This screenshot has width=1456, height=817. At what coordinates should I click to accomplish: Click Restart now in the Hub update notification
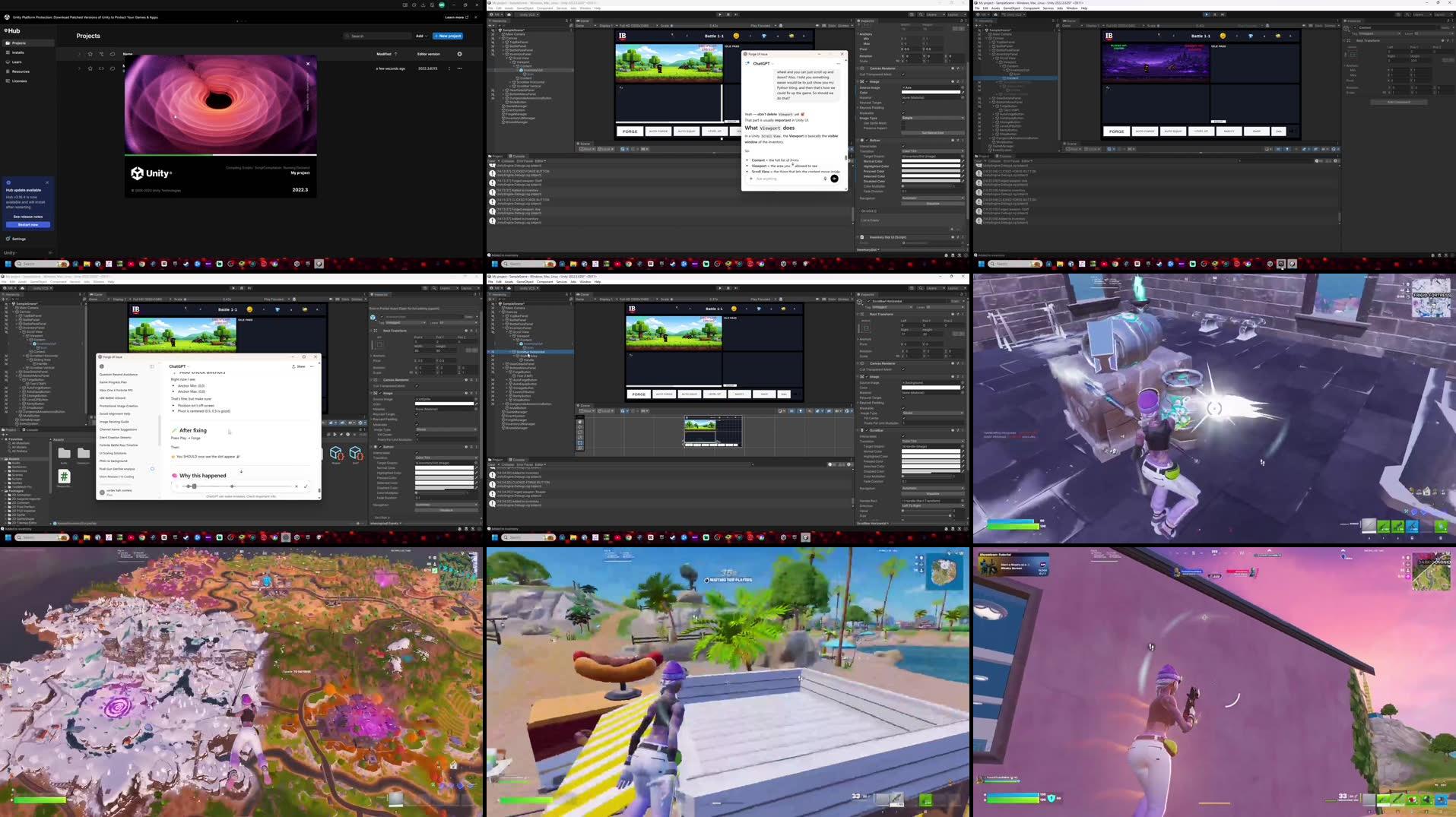pyautogui.click(x=27, y=225)
